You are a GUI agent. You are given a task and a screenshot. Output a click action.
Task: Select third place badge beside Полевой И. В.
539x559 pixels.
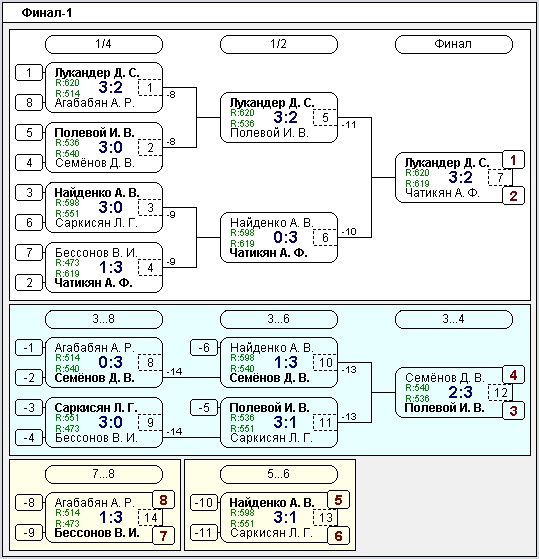tap(513, 411)
